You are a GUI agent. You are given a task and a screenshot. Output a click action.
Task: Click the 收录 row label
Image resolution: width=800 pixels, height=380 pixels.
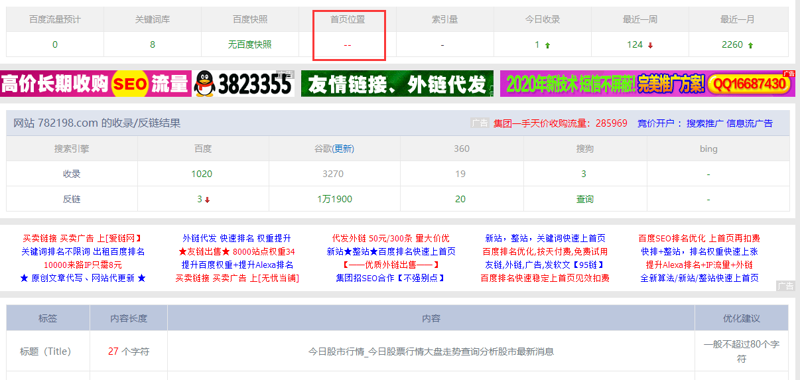pyautogui.click(x=71, y=174)
